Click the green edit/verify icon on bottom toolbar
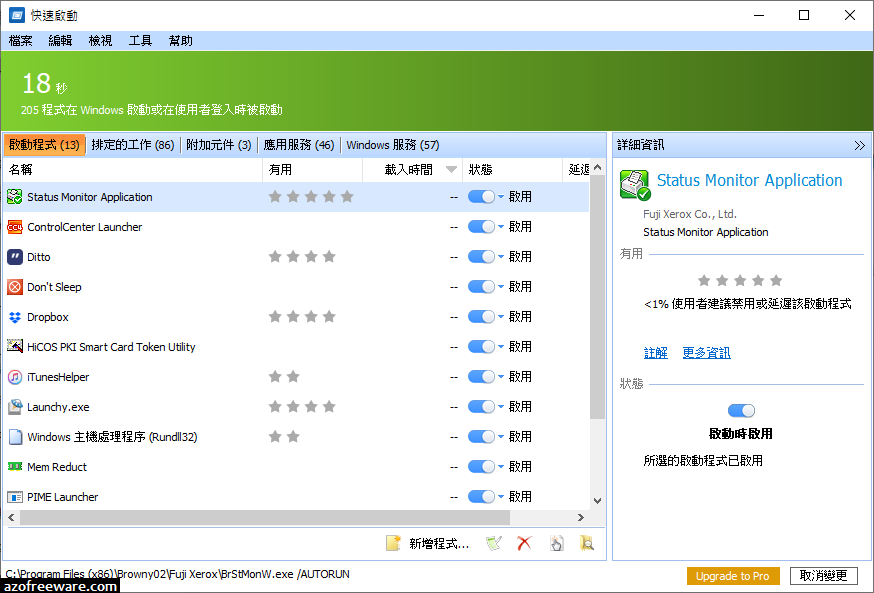The height and width of the screenshot is (593, 874). [493, 543]
